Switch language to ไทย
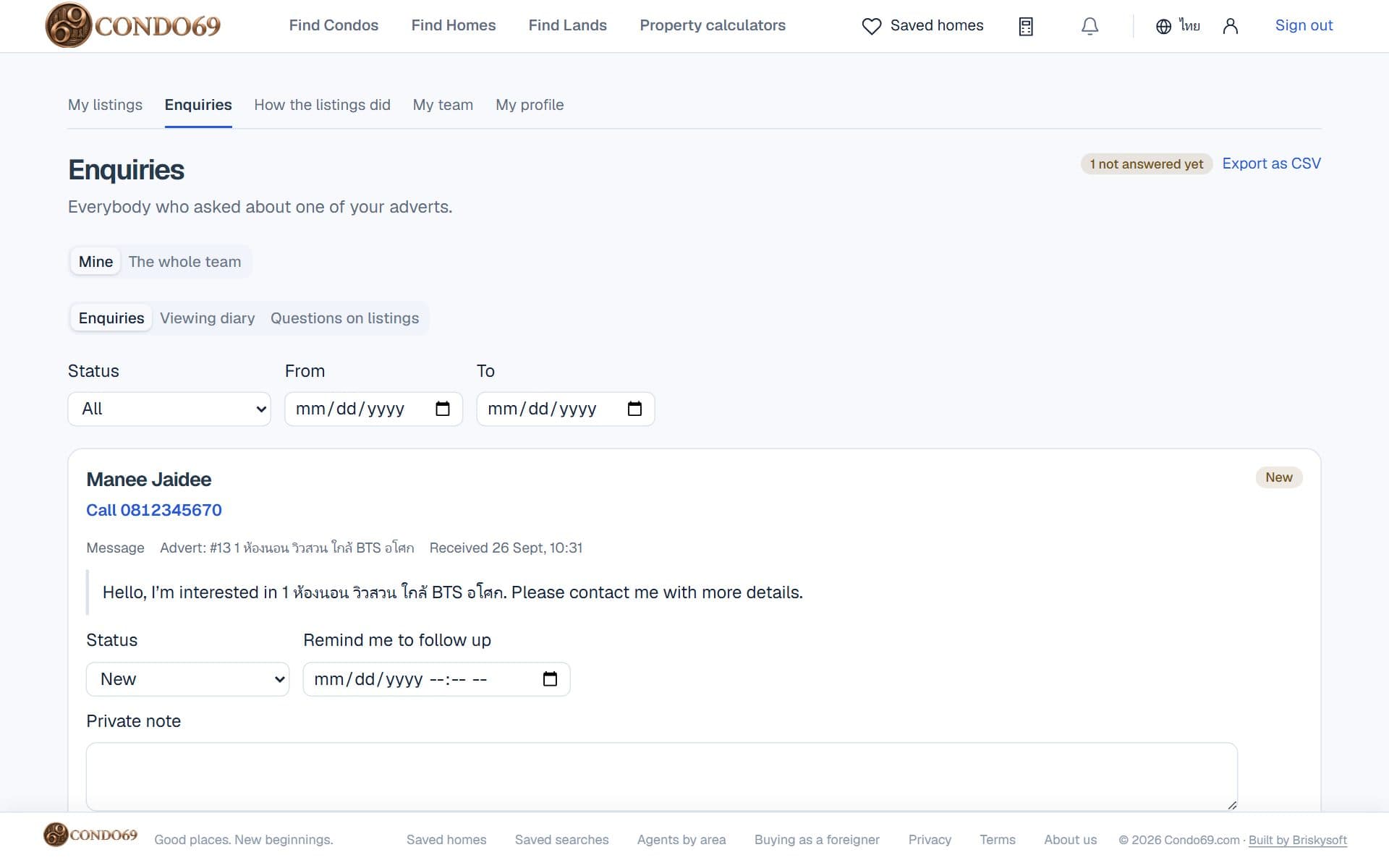This screenshot has width=1389, height=868. pyautogui.click(x=1189, y=26)
